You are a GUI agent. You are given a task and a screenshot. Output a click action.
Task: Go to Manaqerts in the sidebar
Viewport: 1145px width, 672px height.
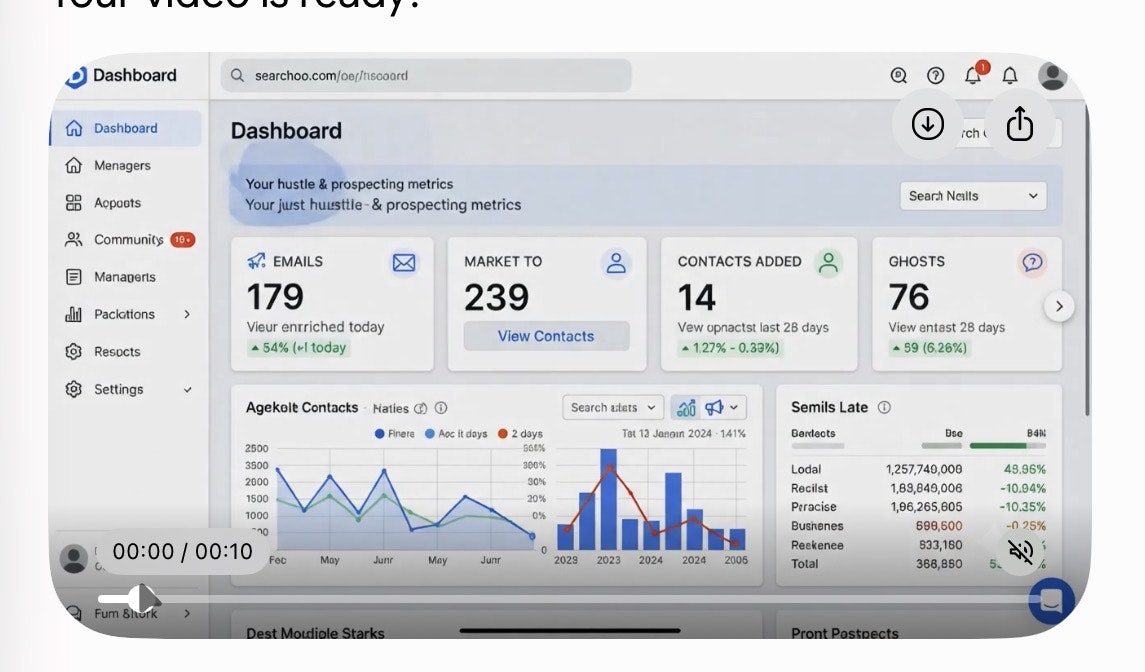click(124, 277)
